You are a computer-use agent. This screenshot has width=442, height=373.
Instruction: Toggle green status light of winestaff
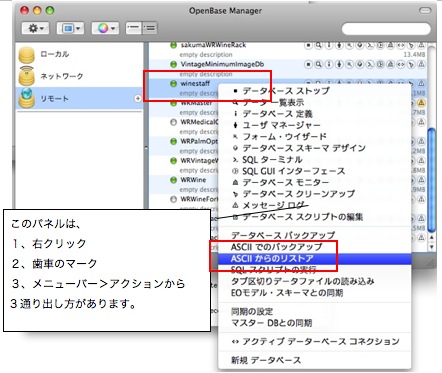[173, 84]
